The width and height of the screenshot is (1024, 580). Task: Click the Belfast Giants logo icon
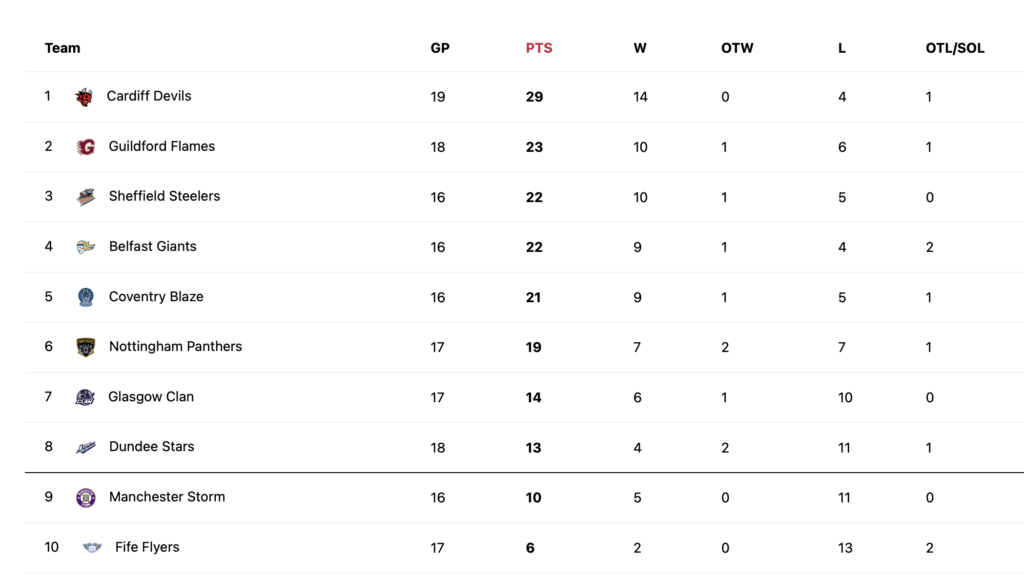click(x=86, y=247)
